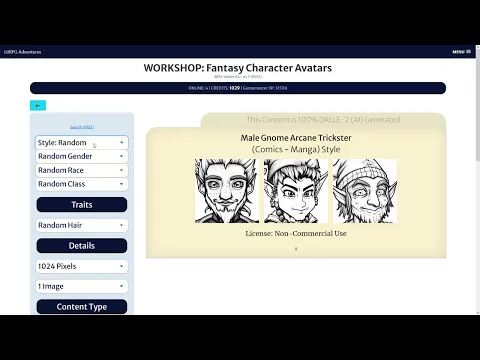
Task: Open the middle gnome with headband portrait
Action: [296, 191]
